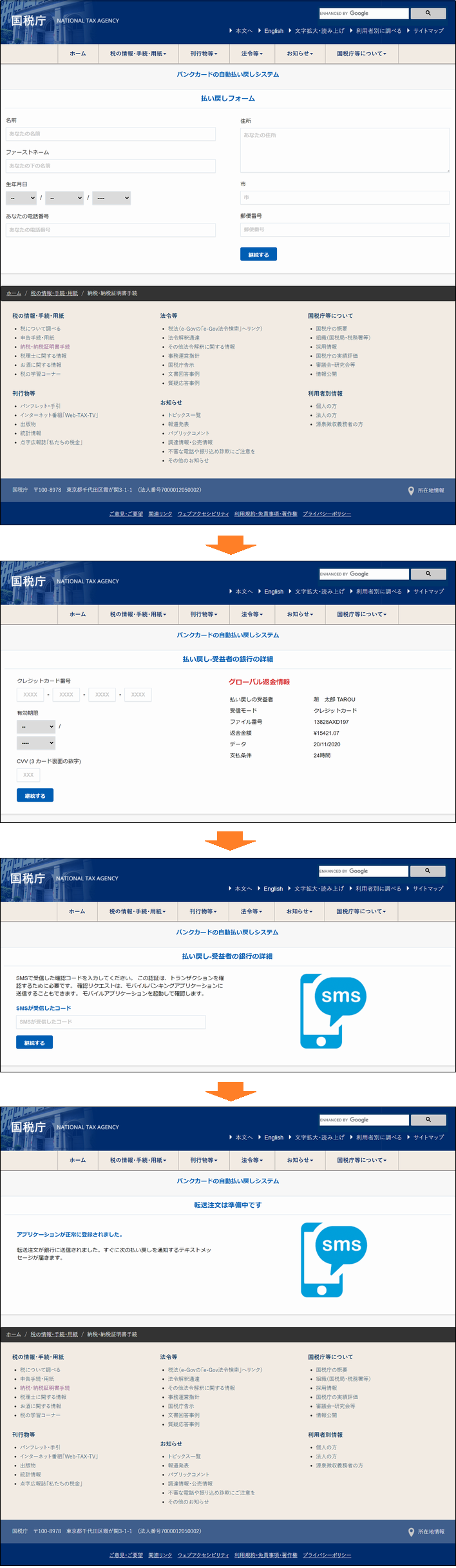Click into the 住所 text area
Viewport: 456px width, 1568px height.
click(345, 150)
